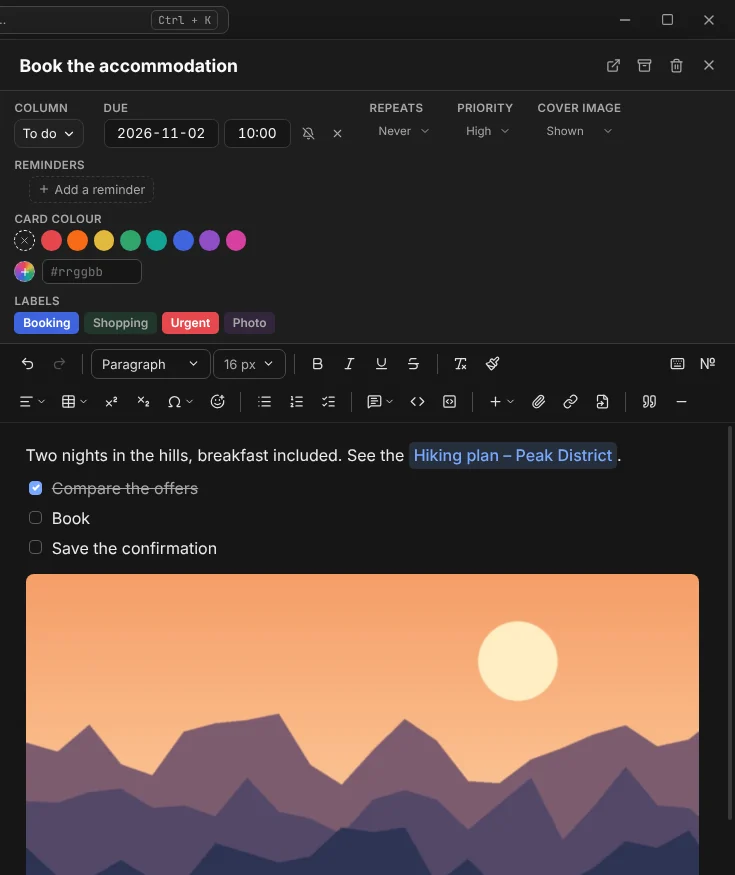Screen dimensions: 735x875
Task: Undo the last edit
Action: click(27, 364)
